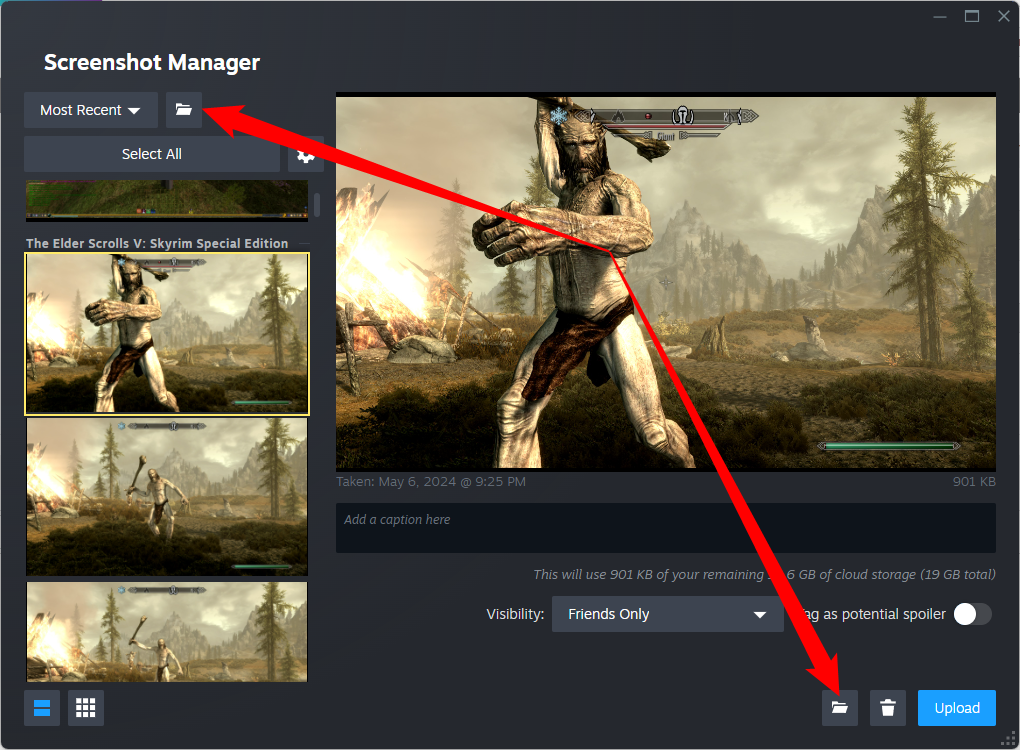The width and height of the screenshot is (1020, 750).
Task: Click the window resize grip corner
Action: 1008,739
